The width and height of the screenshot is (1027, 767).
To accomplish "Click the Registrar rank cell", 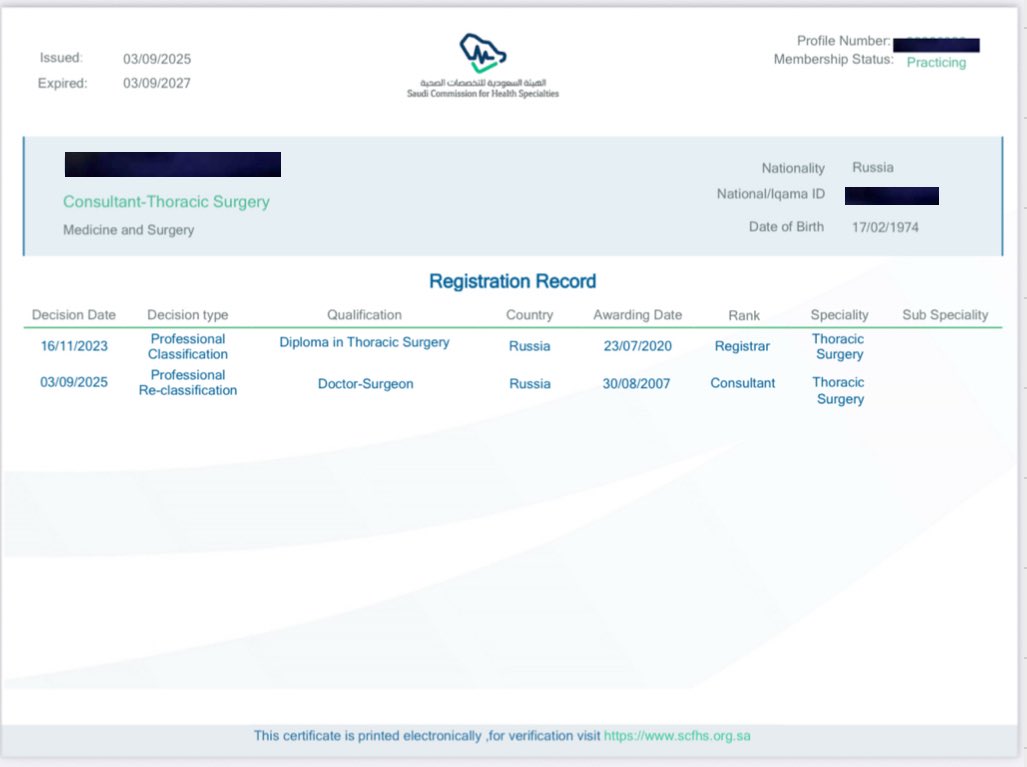I will [742, 346].
